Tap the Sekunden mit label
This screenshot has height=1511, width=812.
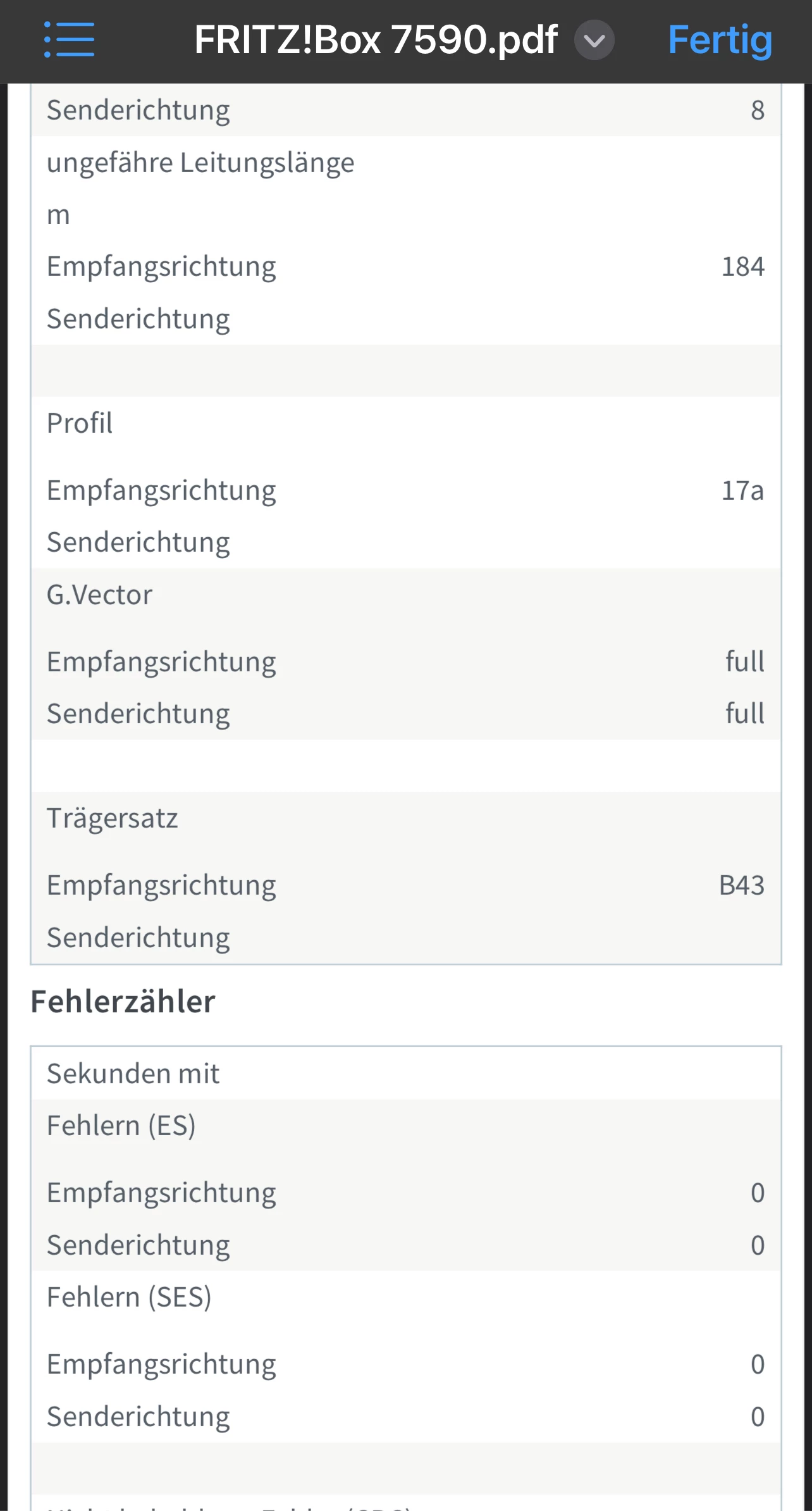[x=133, y=1074]
